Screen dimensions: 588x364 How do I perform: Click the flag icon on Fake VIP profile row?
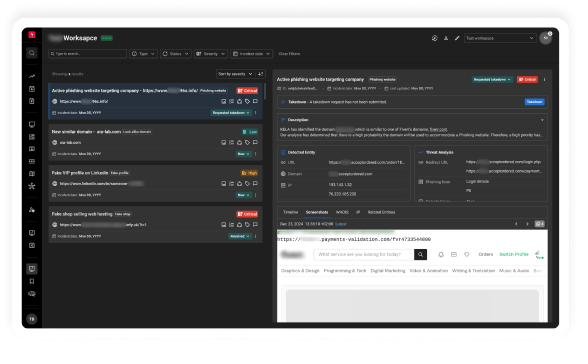pyautogui.click(x=255, y=184)
